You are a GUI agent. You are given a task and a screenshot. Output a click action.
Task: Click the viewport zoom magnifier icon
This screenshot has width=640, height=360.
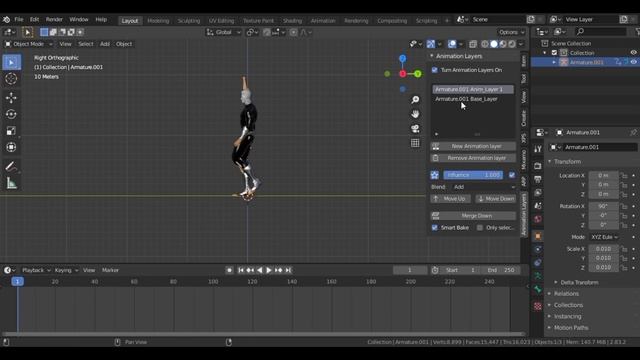[415, 100]
